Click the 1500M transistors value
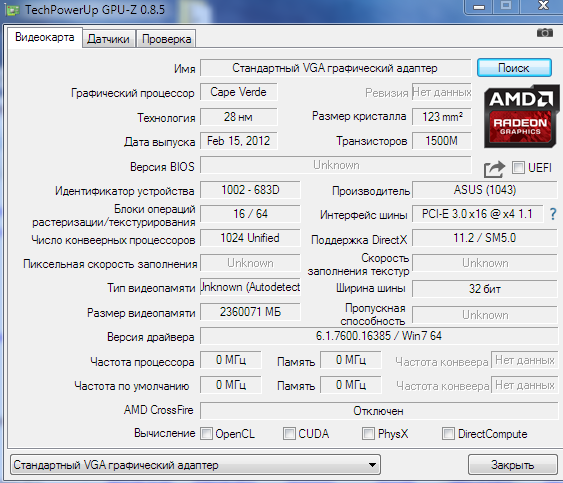563x483 pixels. point(442,141)
